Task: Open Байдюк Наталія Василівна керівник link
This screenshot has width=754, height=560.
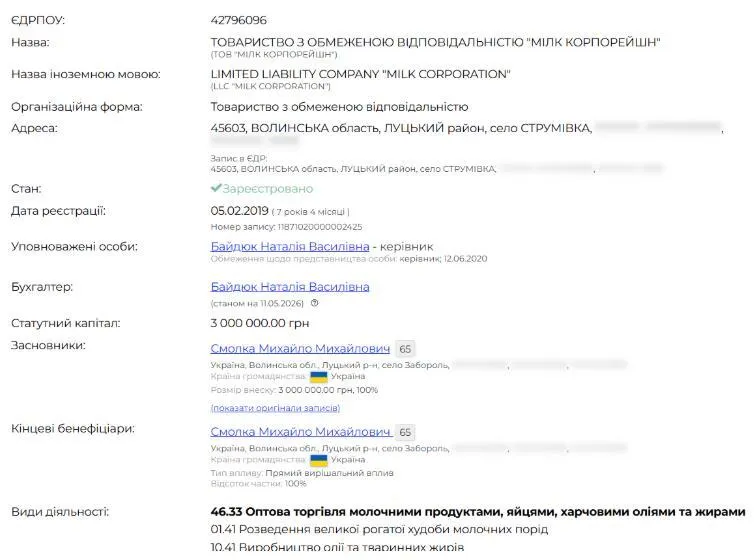Action: point(290,247)
